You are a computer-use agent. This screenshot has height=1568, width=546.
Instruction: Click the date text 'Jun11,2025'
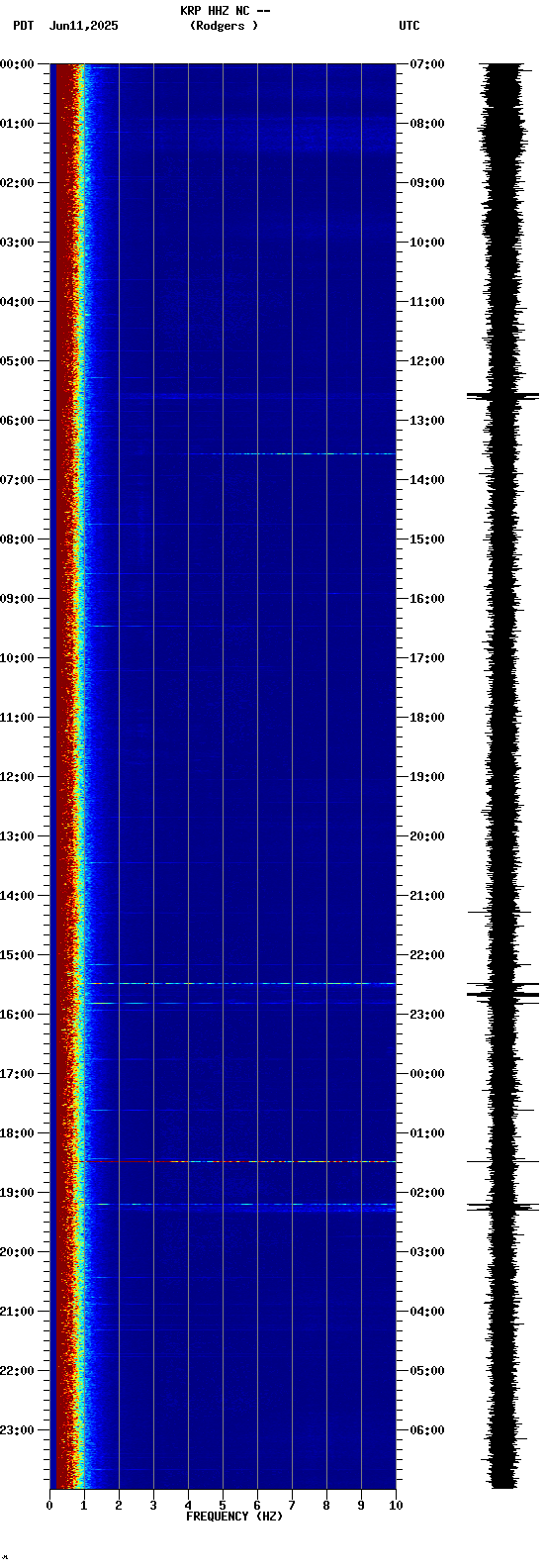tap(83, 26)
